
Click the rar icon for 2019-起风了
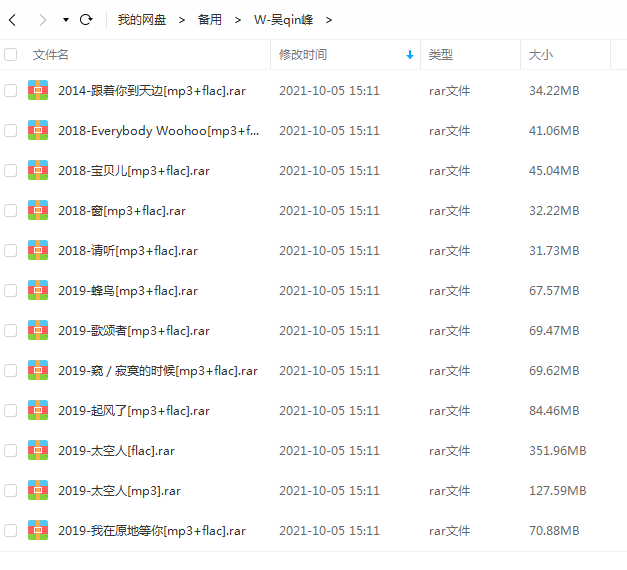click(x=38, y=410)
